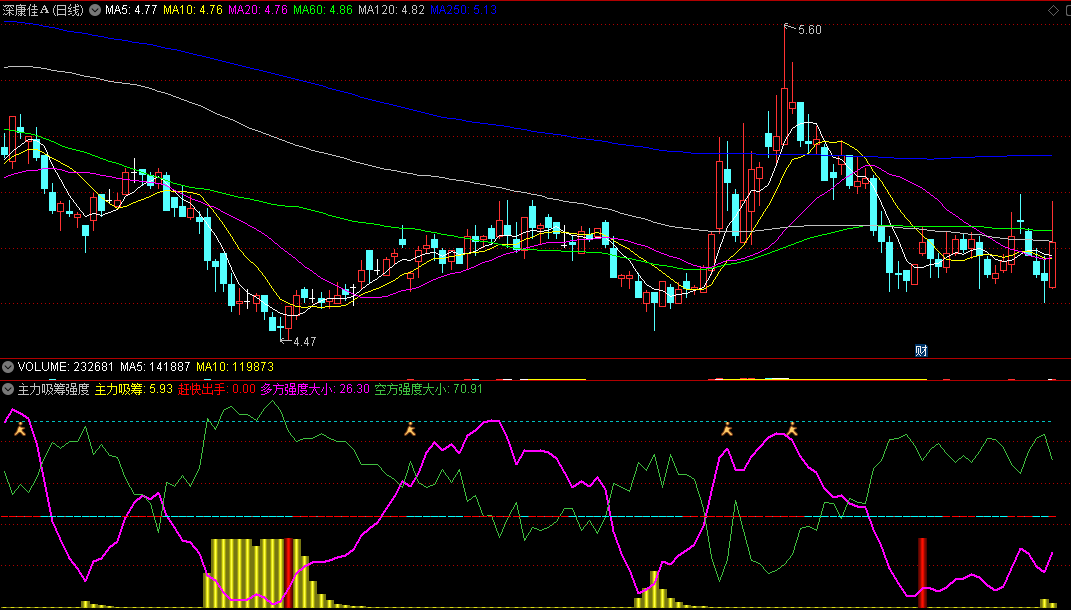Image resolution: width=1071 pixels, height=610 pixels.
Task: Click the green MA60: 4.86 label
Action: (322, 10)
